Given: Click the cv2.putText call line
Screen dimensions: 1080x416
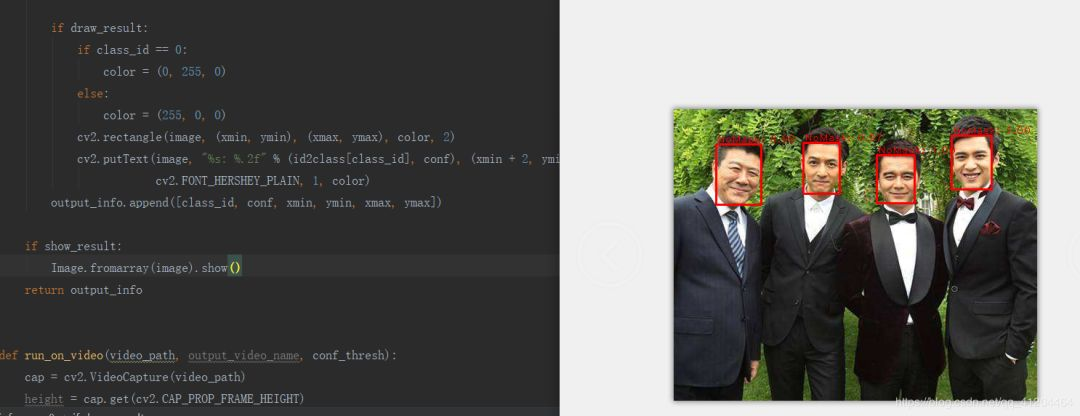Looking at the screenshot, I should tap(318, 159).
